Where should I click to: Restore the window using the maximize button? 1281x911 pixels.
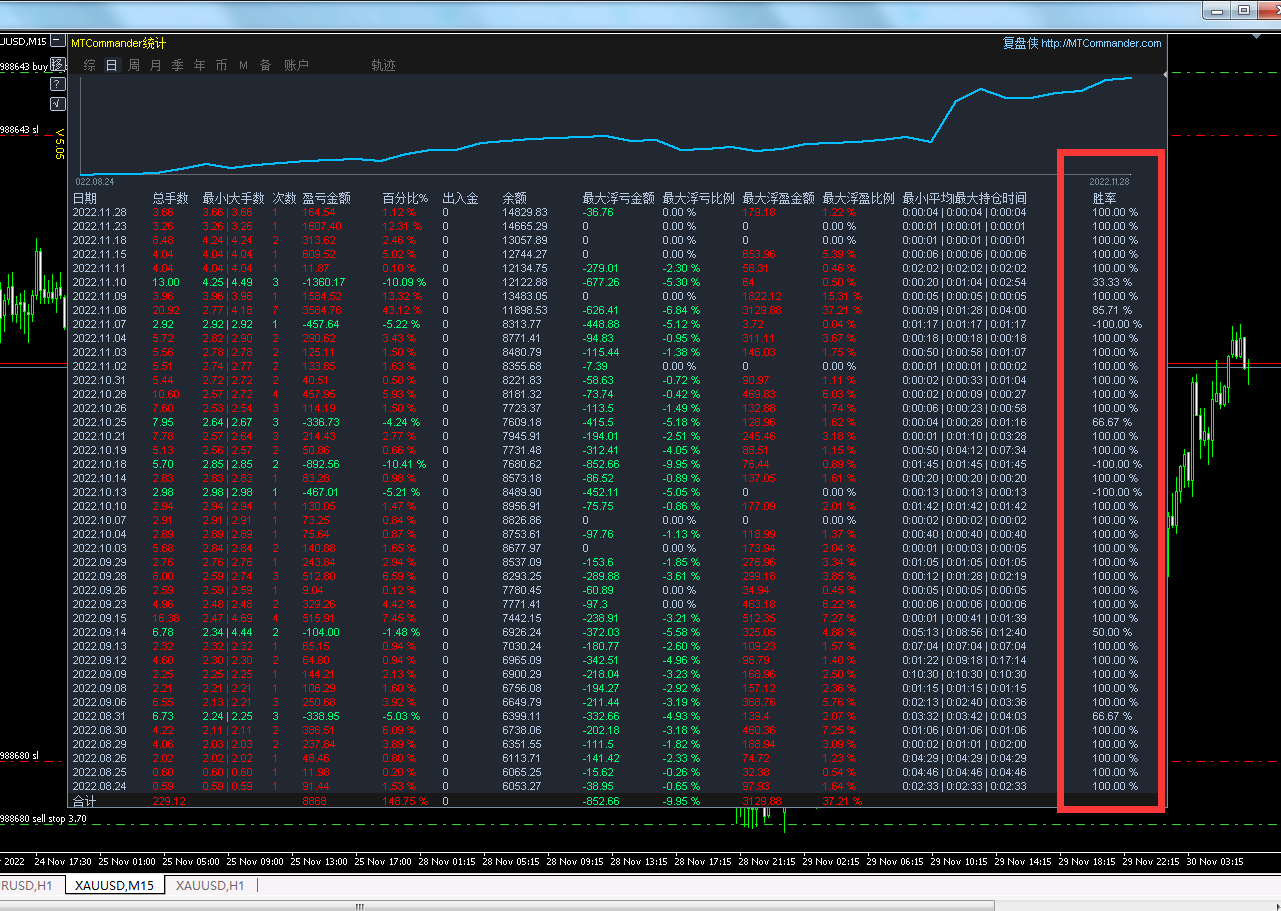(x=1244, y=10)
